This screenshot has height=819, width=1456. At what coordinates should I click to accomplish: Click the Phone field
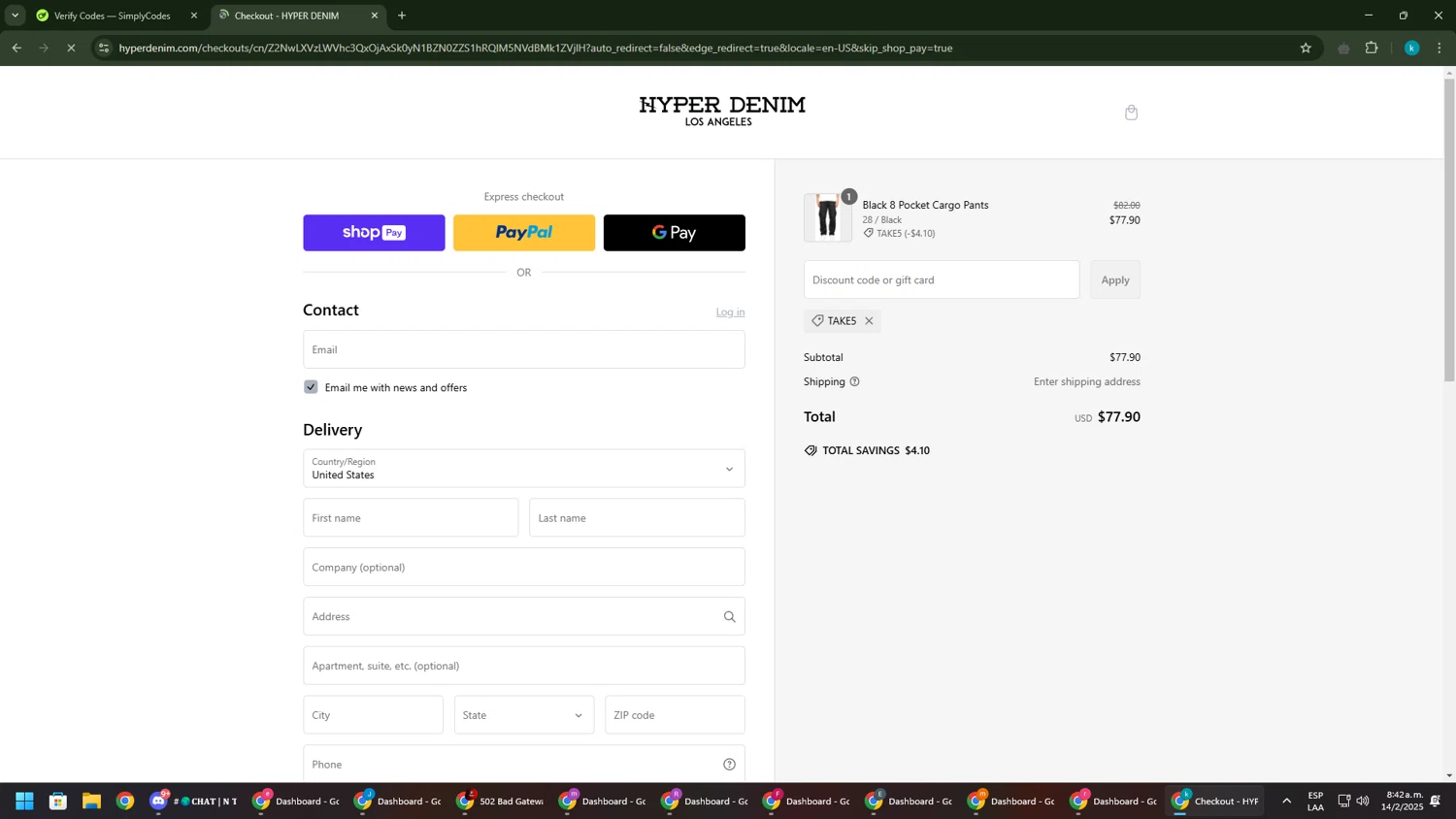pos(524,764)
